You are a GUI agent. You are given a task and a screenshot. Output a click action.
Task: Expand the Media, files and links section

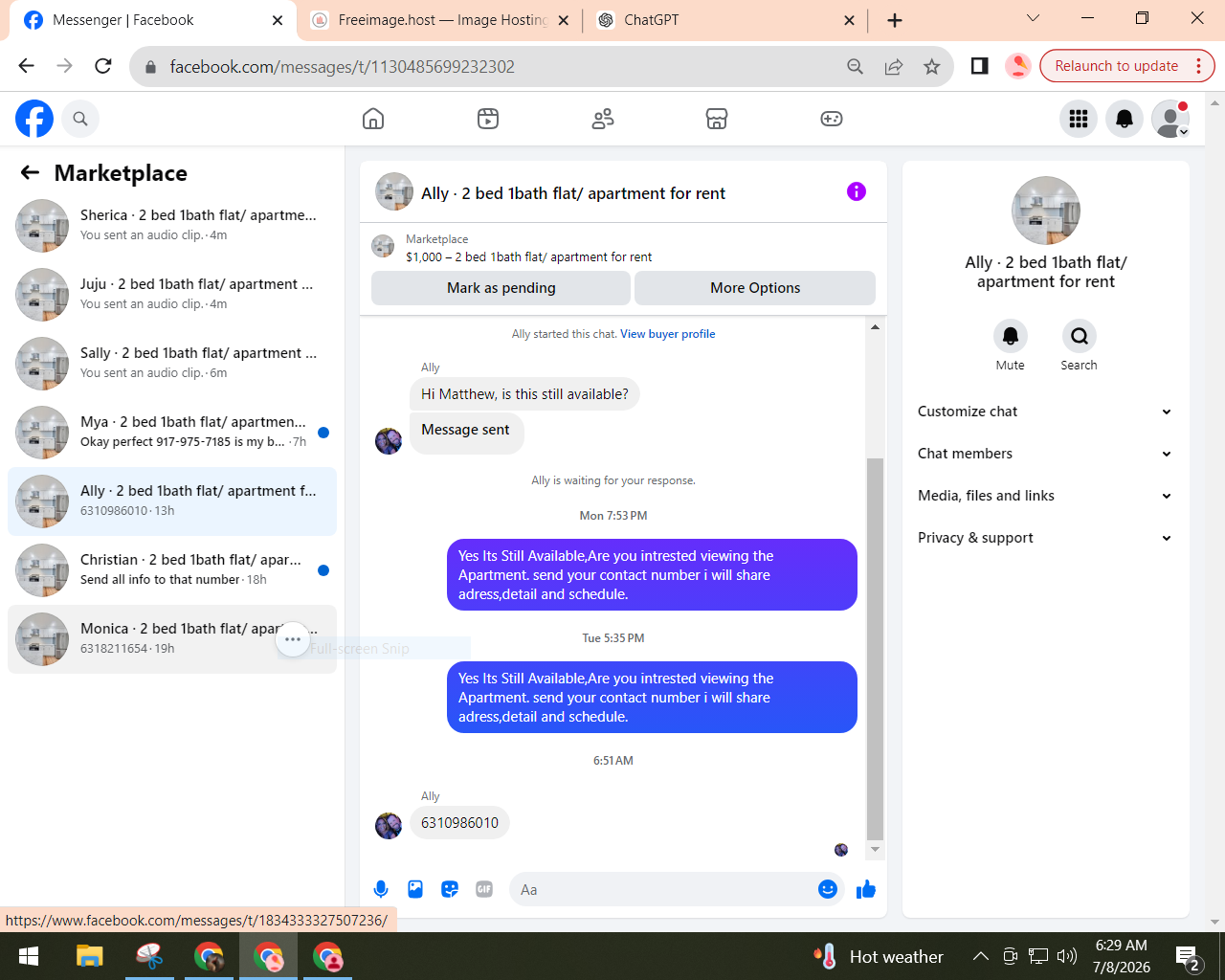(x=1045, y=496)
